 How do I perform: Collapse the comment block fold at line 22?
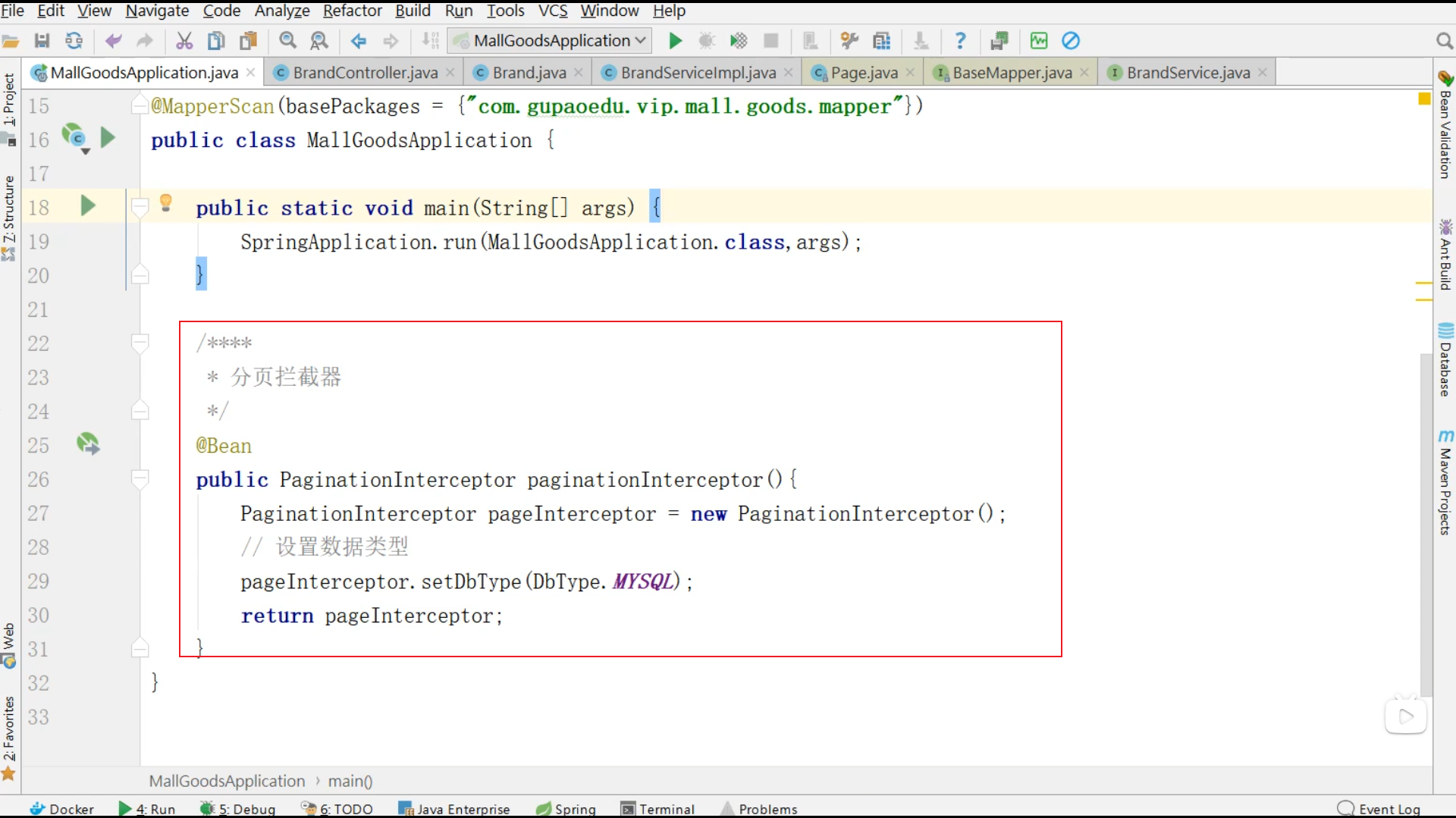[x=140, y=343]
